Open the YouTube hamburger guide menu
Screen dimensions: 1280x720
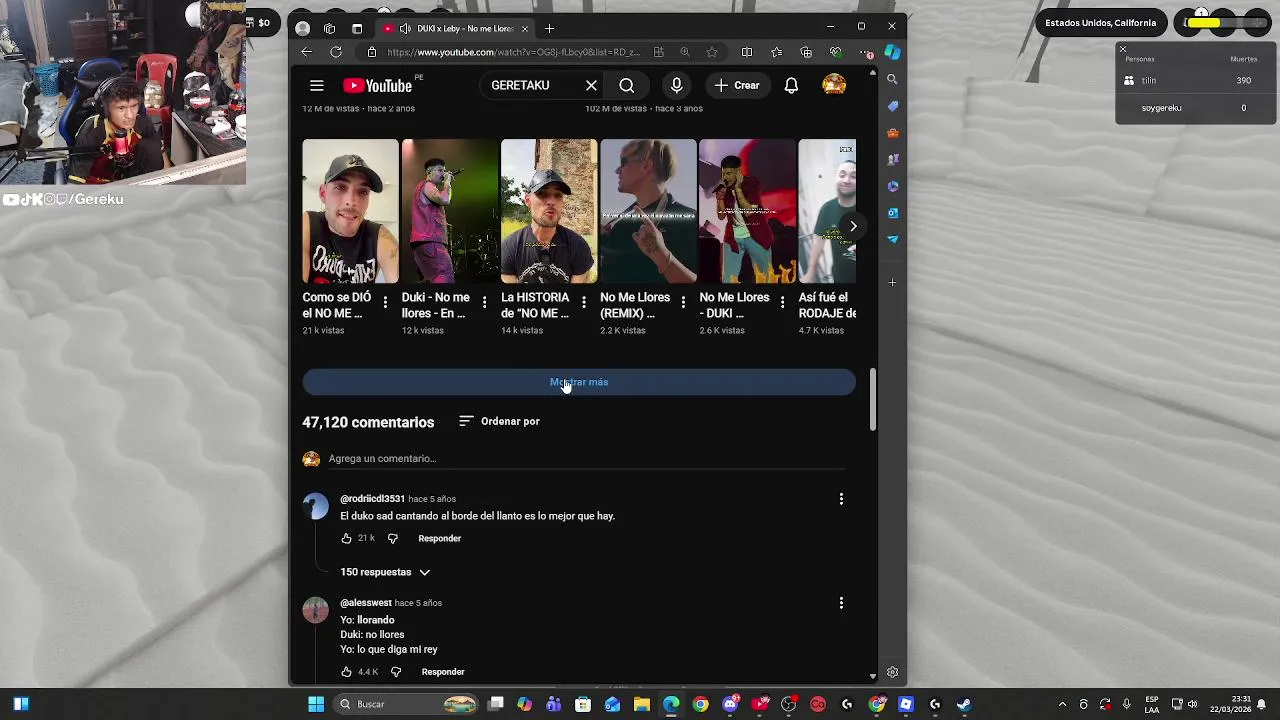tap(316, 86)
